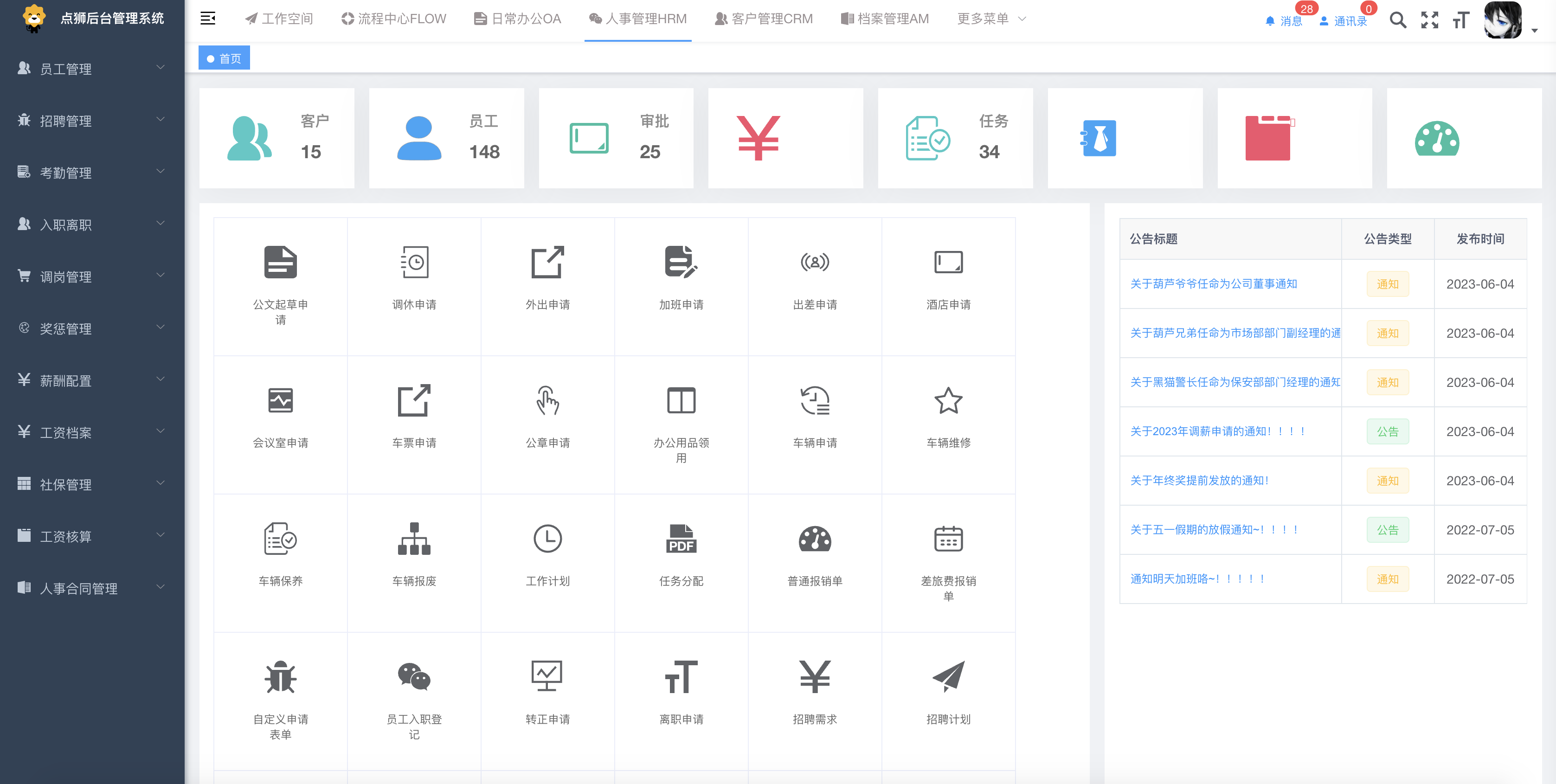Open the 差旅费报销单 calendar icon

click(948, 539)
